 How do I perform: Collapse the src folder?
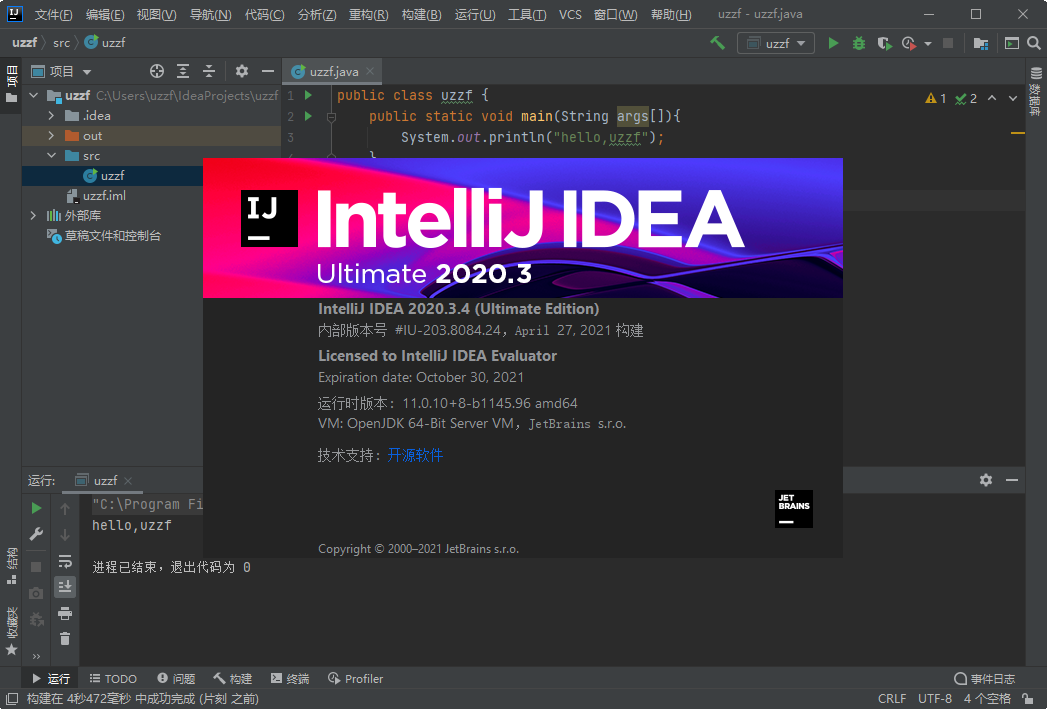coord(51,156)
